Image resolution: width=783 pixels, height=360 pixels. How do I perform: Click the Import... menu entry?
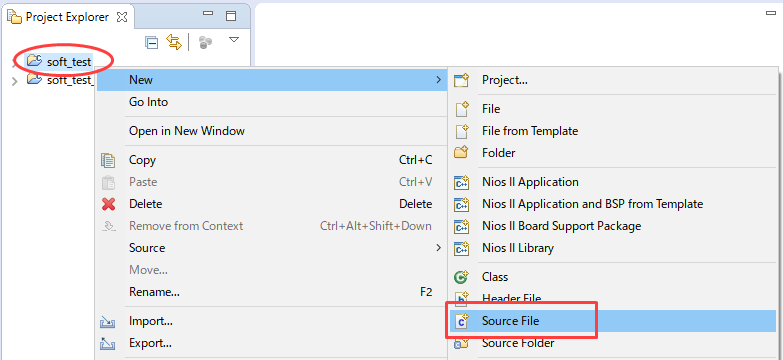(151, 321)
